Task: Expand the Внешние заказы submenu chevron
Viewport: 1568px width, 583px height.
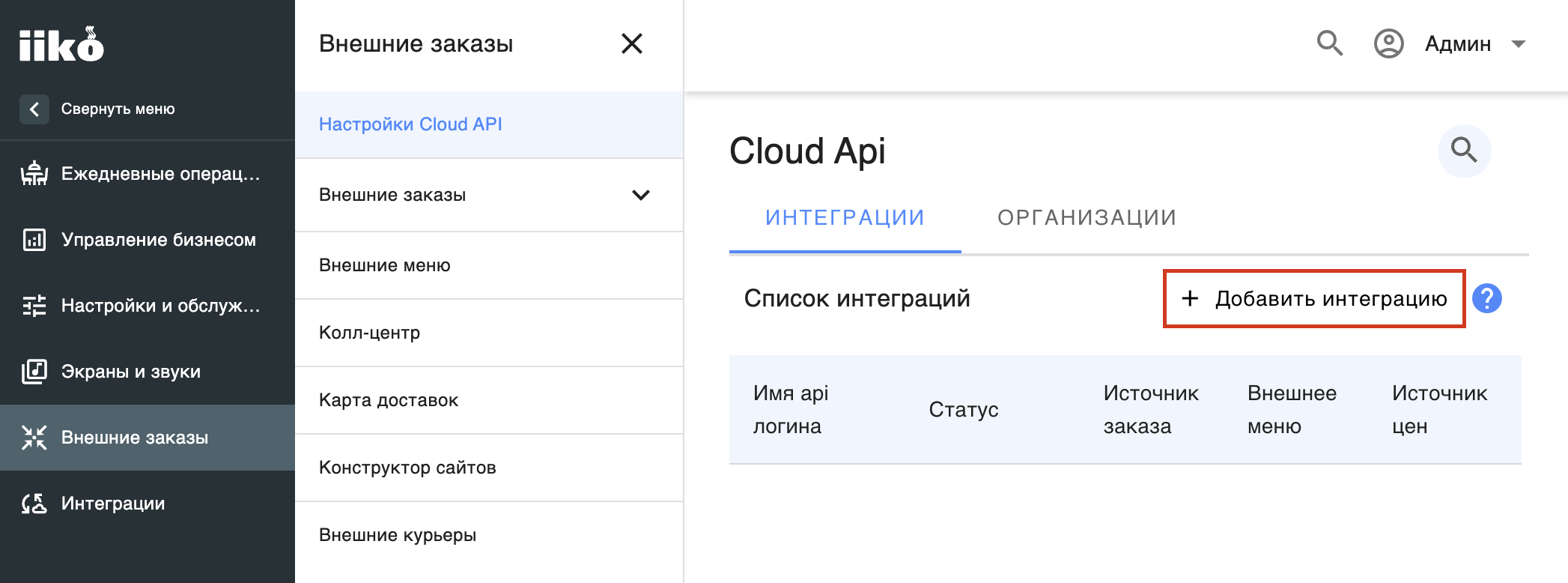Action: coord(641,195)
